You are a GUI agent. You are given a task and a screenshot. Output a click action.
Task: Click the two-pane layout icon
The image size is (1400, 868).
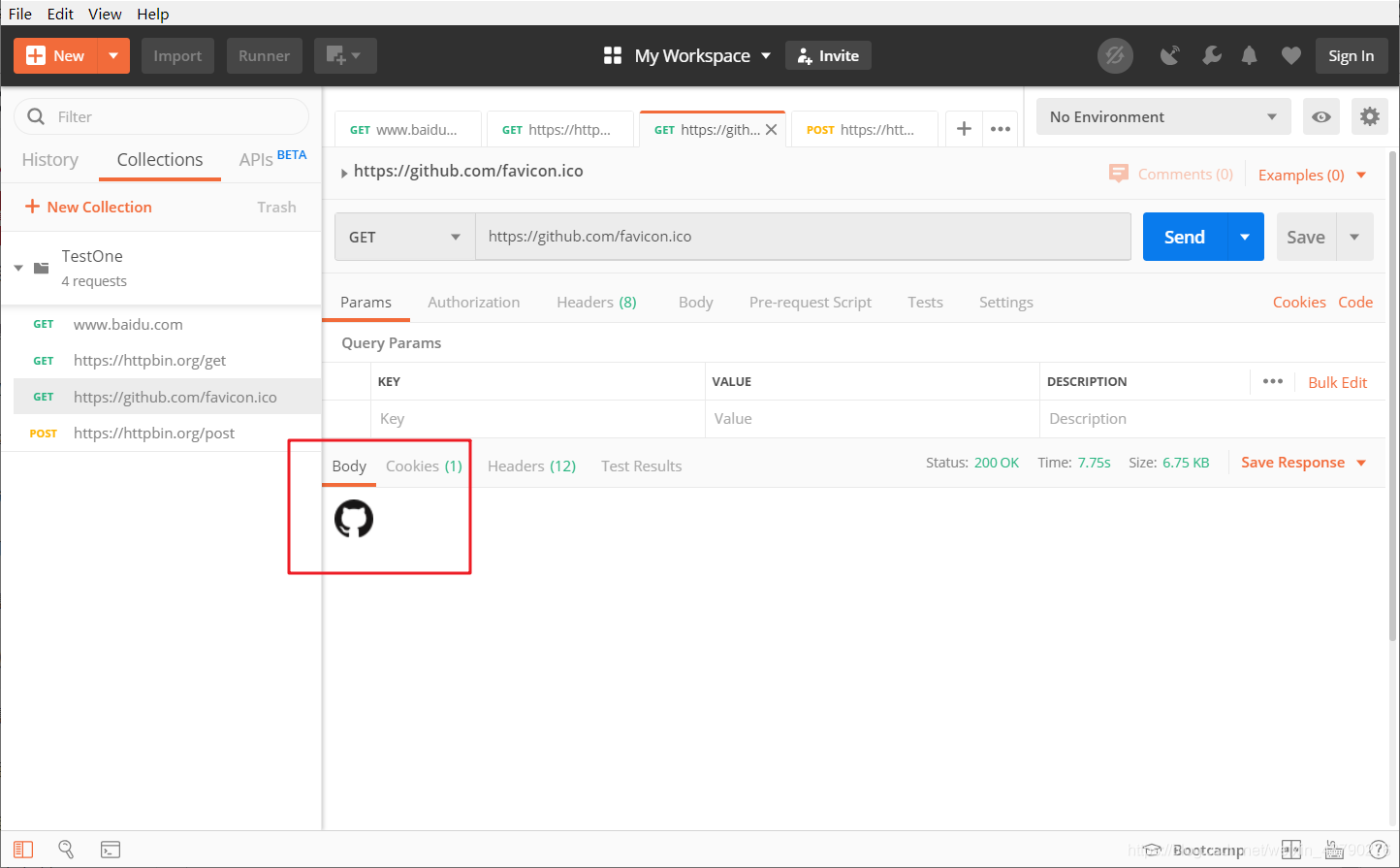click(1290, 850)
